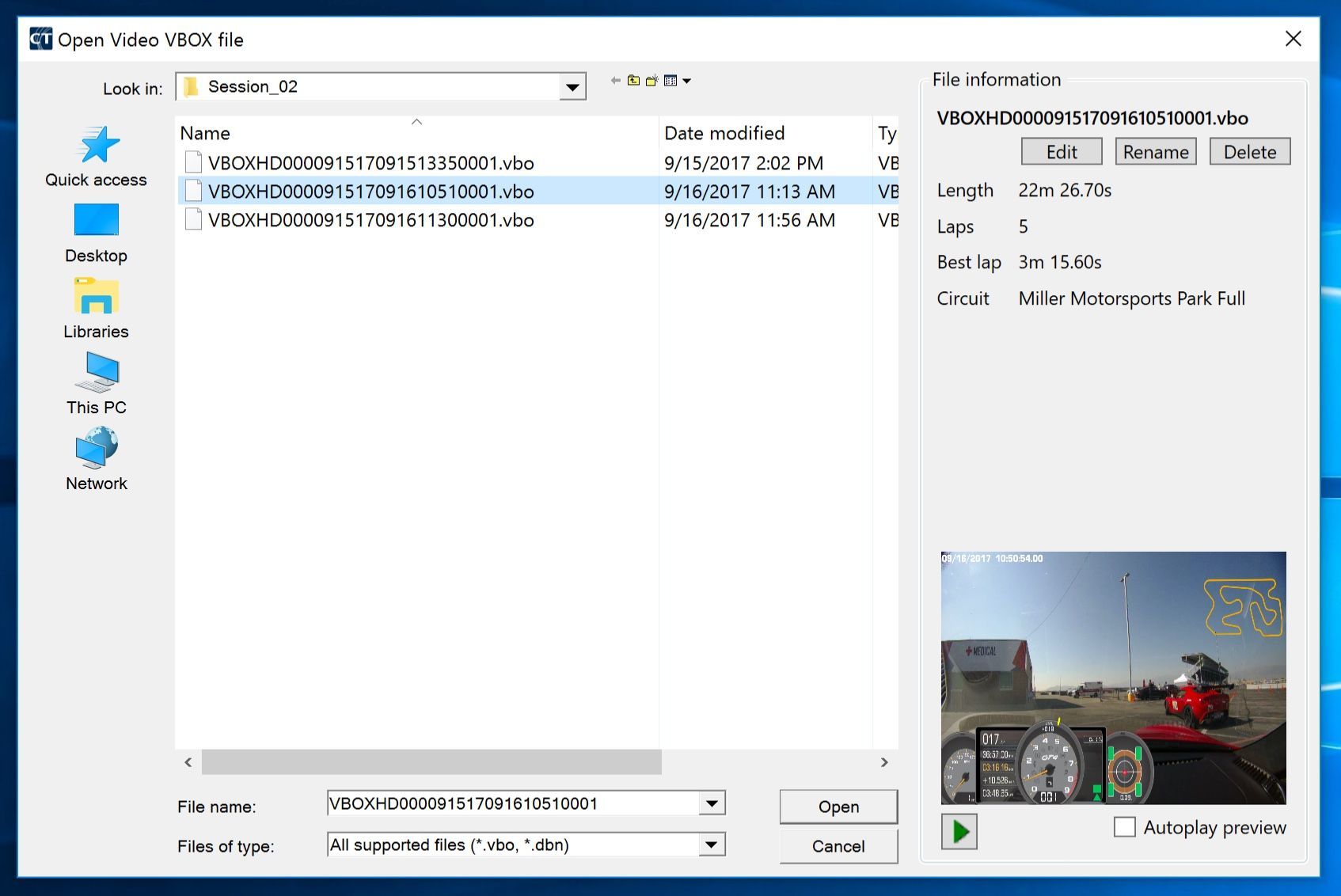
Task: Sort by Date modified column header
Action: tap(724, 133)
